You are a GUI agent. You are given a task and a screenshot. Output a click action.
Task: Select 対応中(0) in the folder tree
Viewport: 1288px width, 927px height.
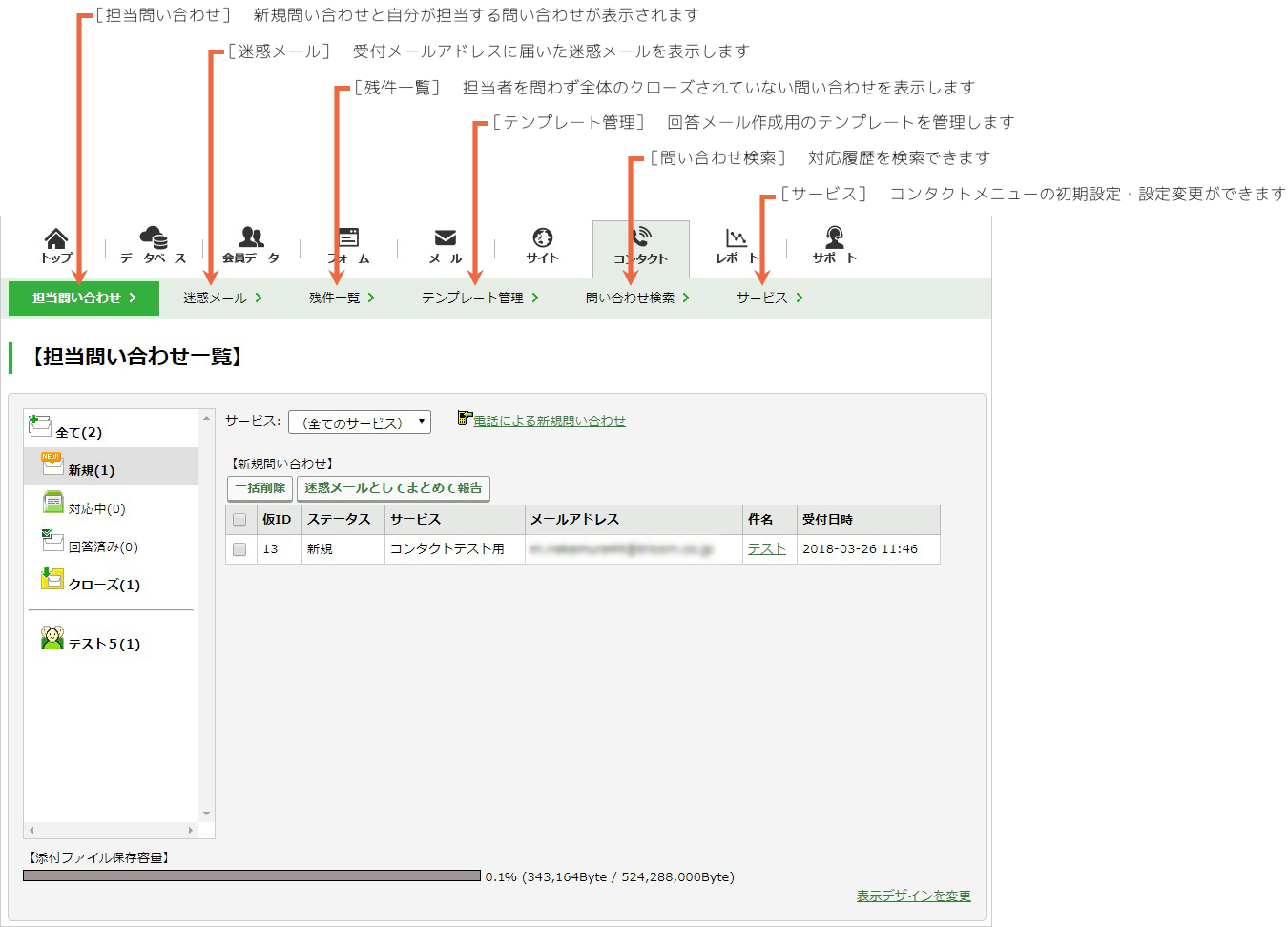click(96, 508)
